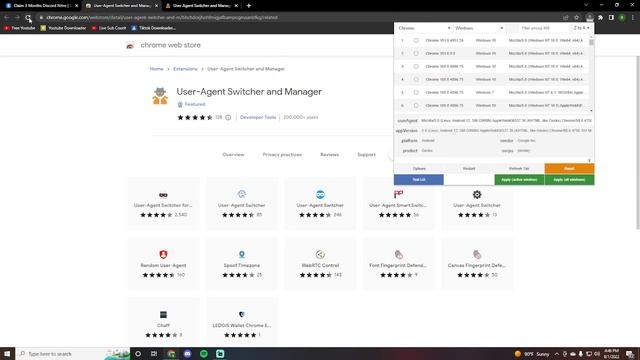Click the platform text field
Image resolution: width=640 pixels, height=360 pixels.
pyautogui.click(x=458, y=141)
